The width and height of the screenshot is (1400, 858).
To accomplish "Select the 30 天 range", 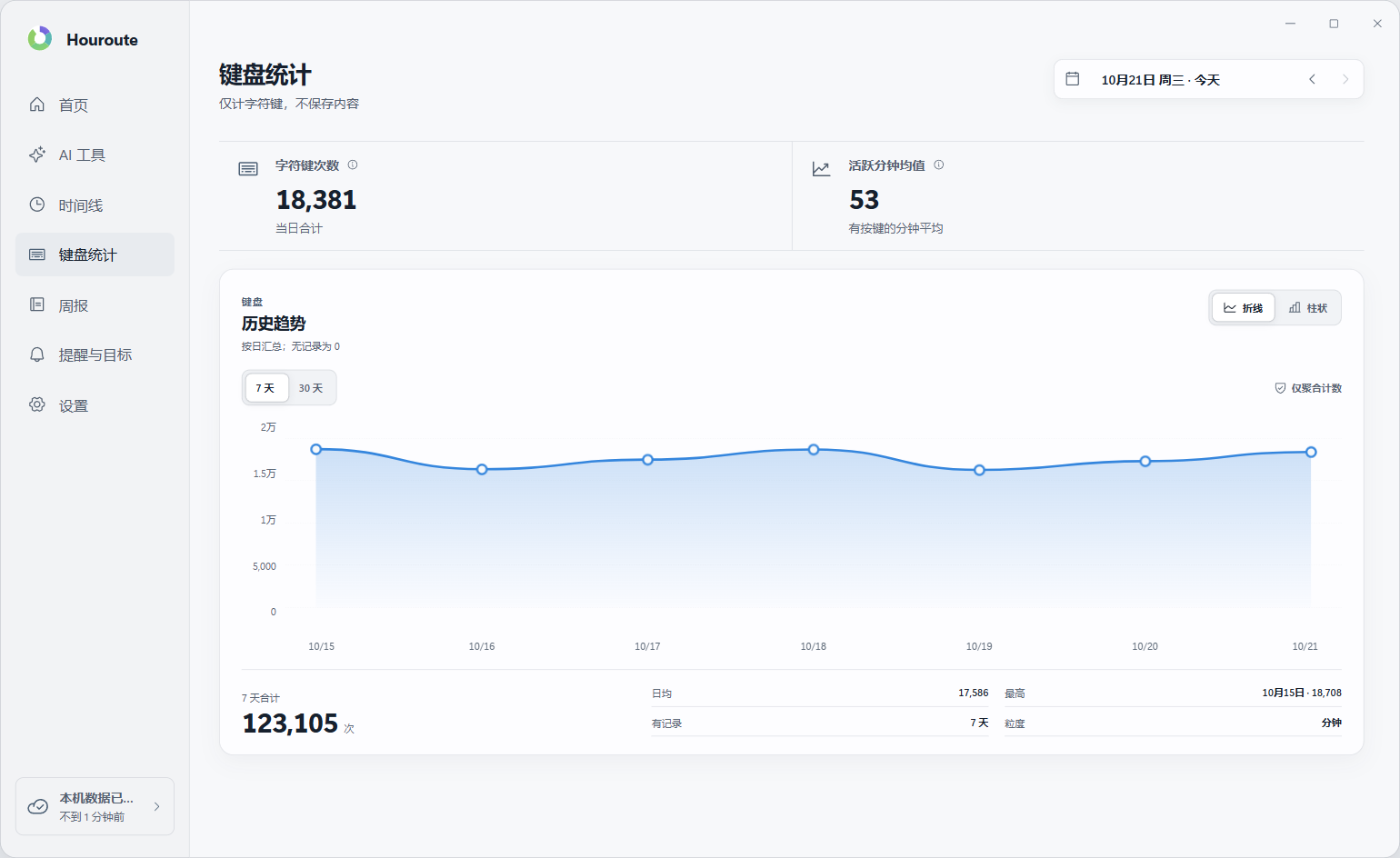I will [311, 388].
